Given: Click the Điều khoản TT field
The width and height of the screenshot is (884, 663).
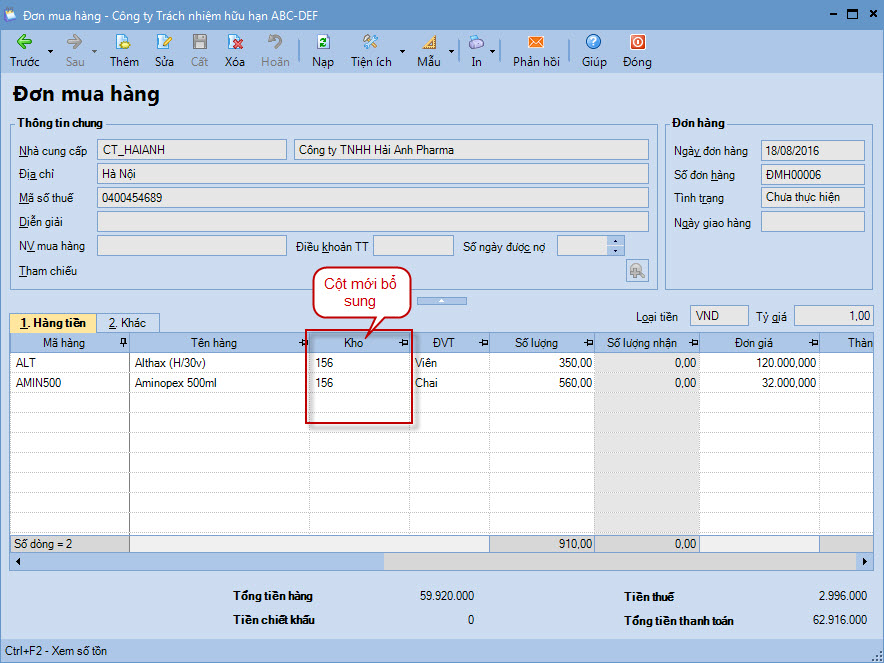Looking at the screenshot, I should 413,246.
